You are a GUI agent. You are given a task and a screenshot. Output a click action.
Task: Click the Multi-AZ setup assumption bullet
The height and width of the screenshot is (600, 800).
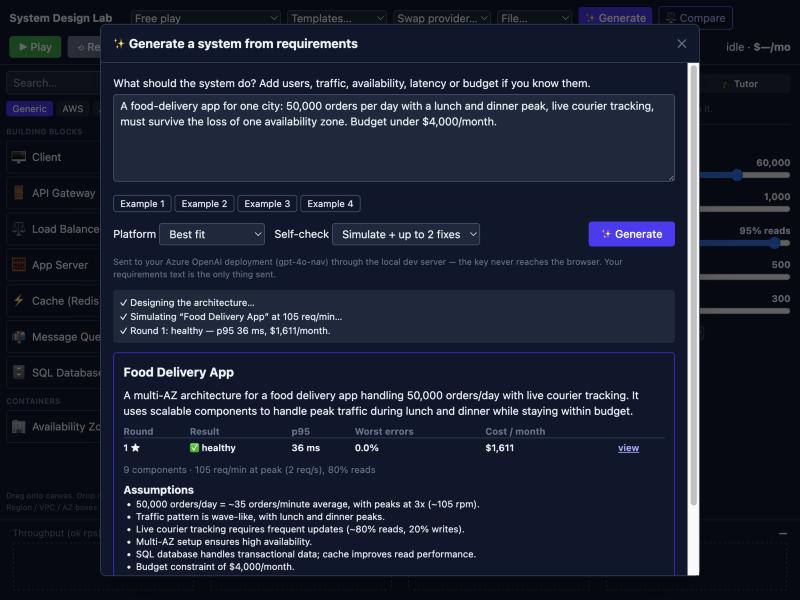(223, 542)
